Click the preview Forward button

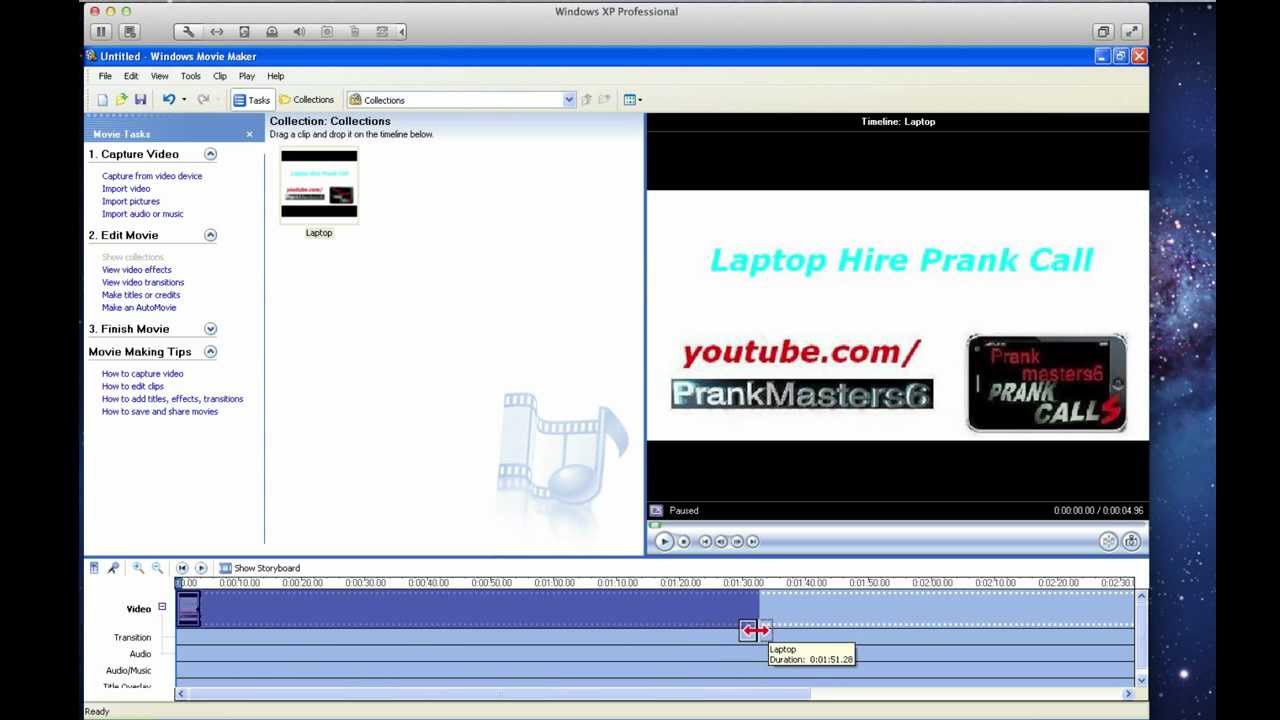tap(753, 541)
